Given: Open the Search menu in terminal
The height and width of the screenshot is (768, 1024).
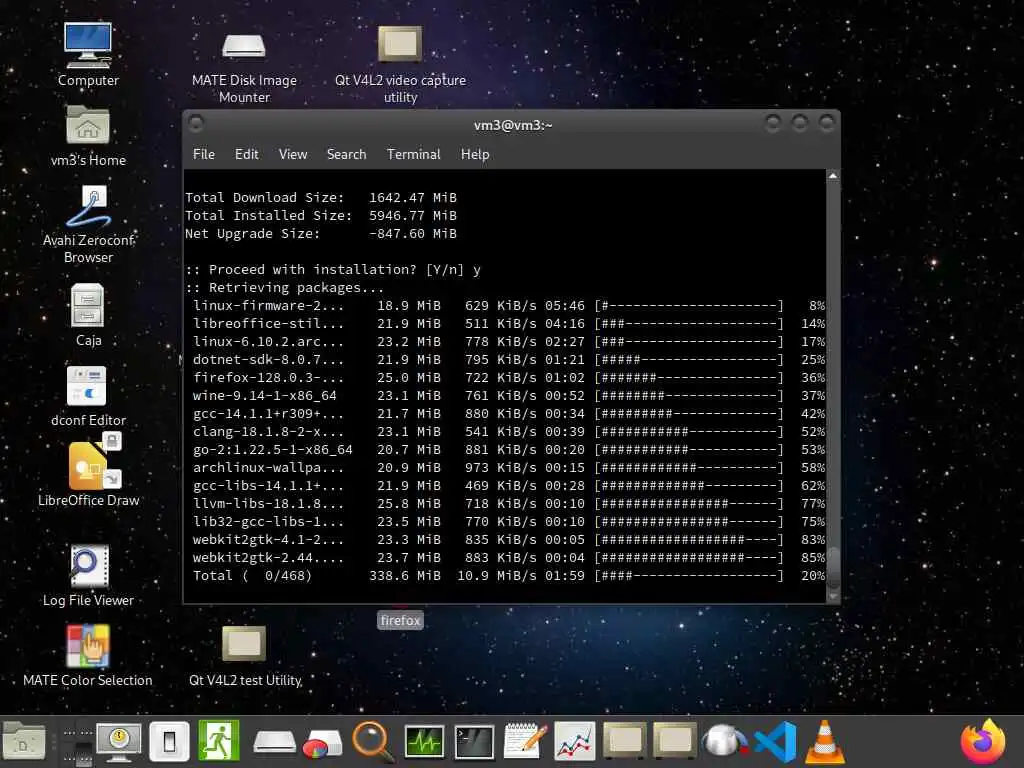Looking at the screenshot, I should click(x=346, y=154).
